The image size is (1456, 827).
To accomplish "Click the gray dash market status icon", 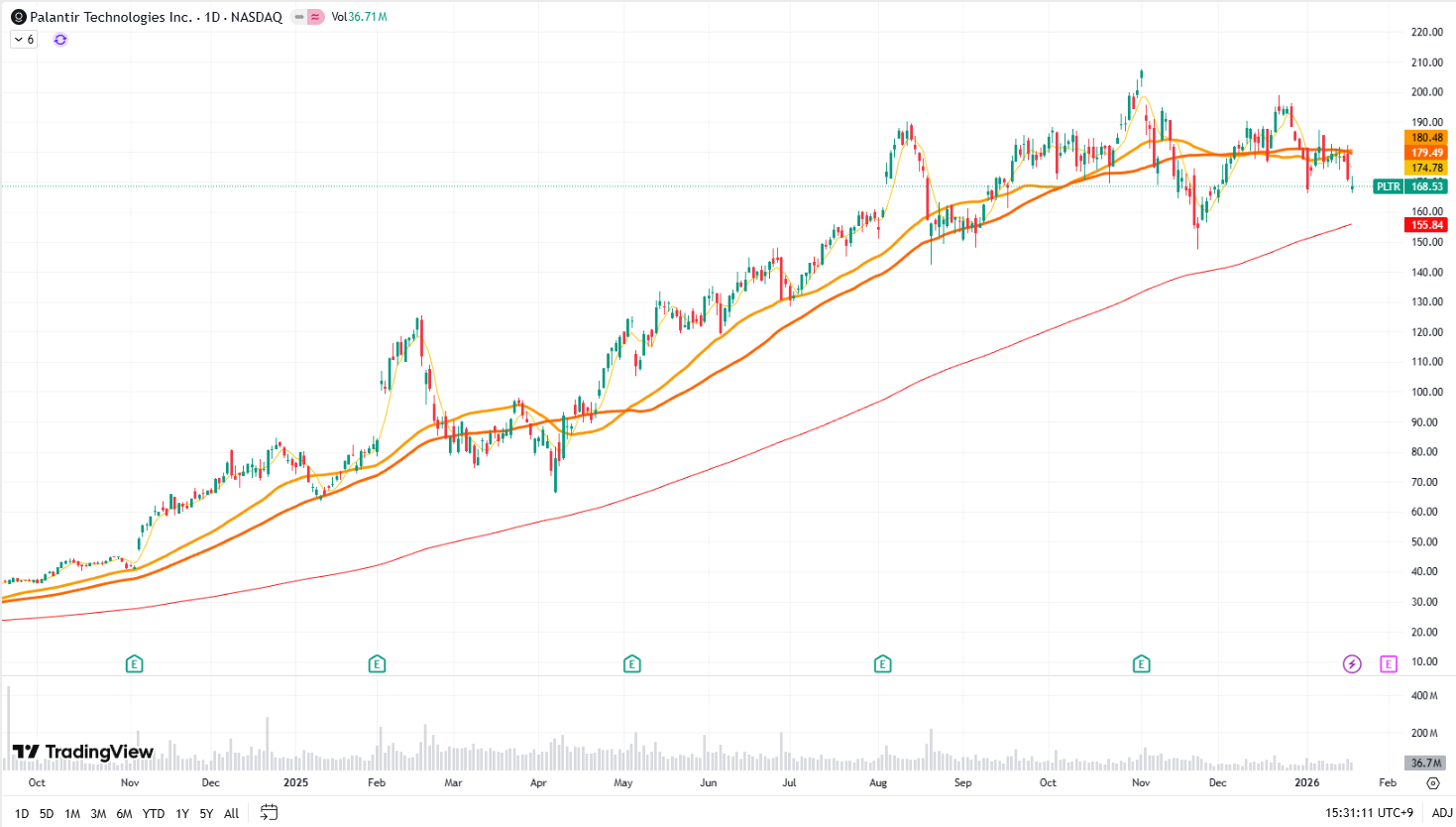I will point(299,17).
